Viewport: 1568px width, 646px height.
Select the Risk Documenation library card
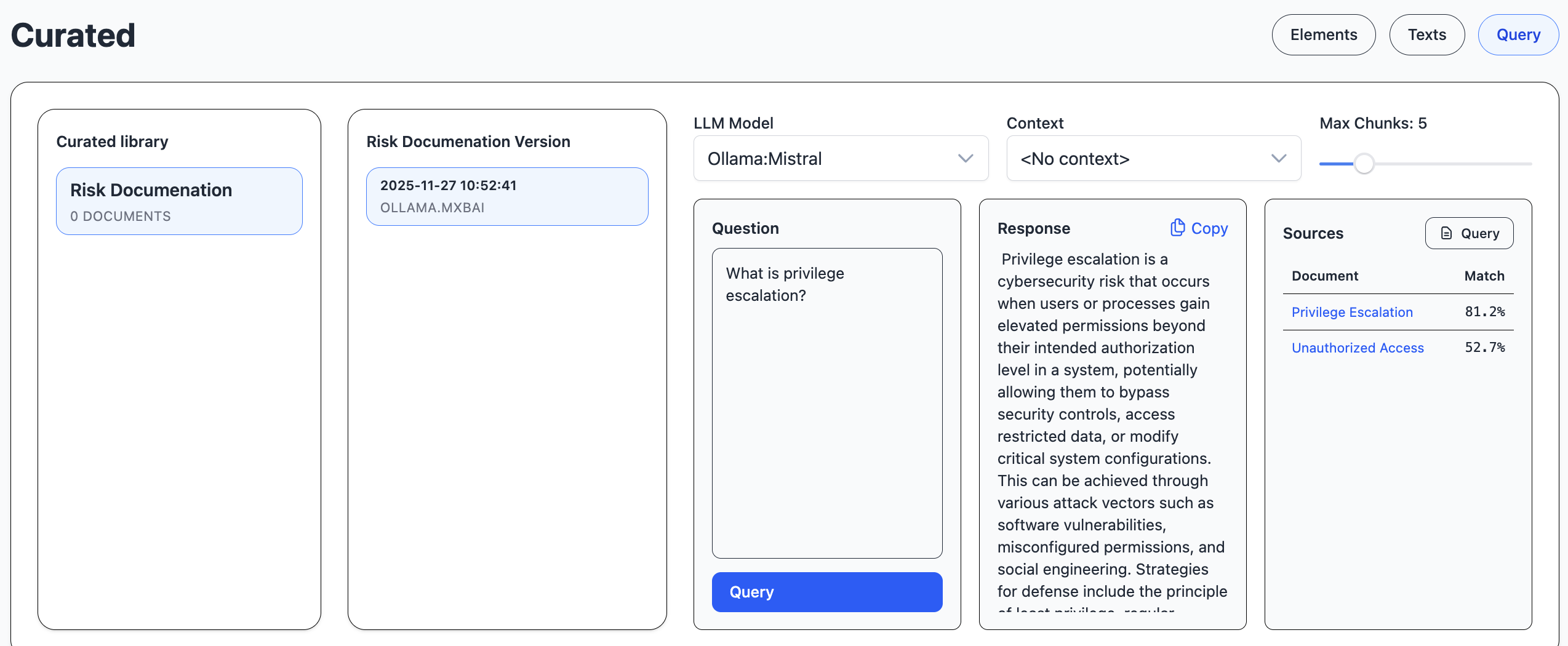click(179, 201)
